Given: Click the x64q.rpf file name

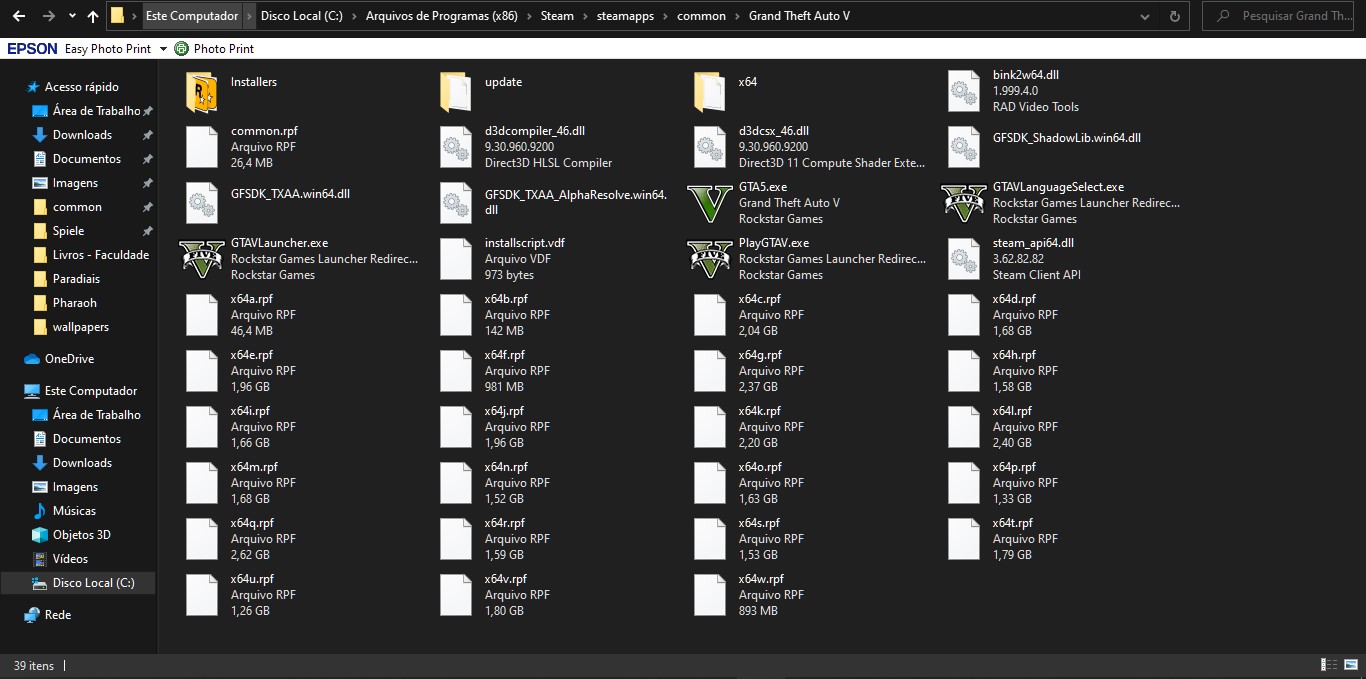Looking at the screenshot, I should click(x=252, y=523).
